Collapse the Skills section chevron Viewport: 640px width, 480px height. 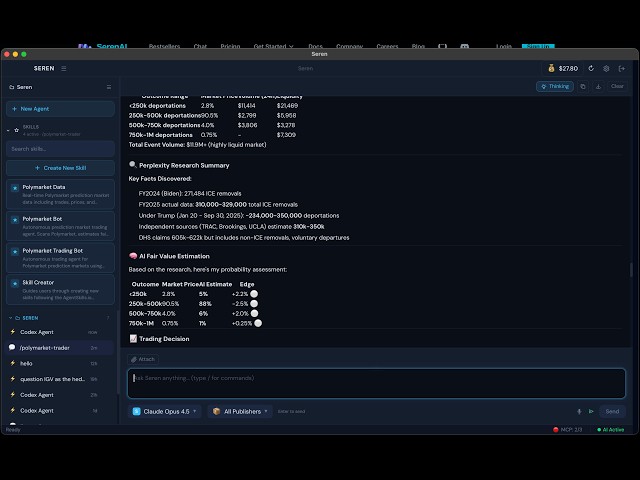coord(8,130)
